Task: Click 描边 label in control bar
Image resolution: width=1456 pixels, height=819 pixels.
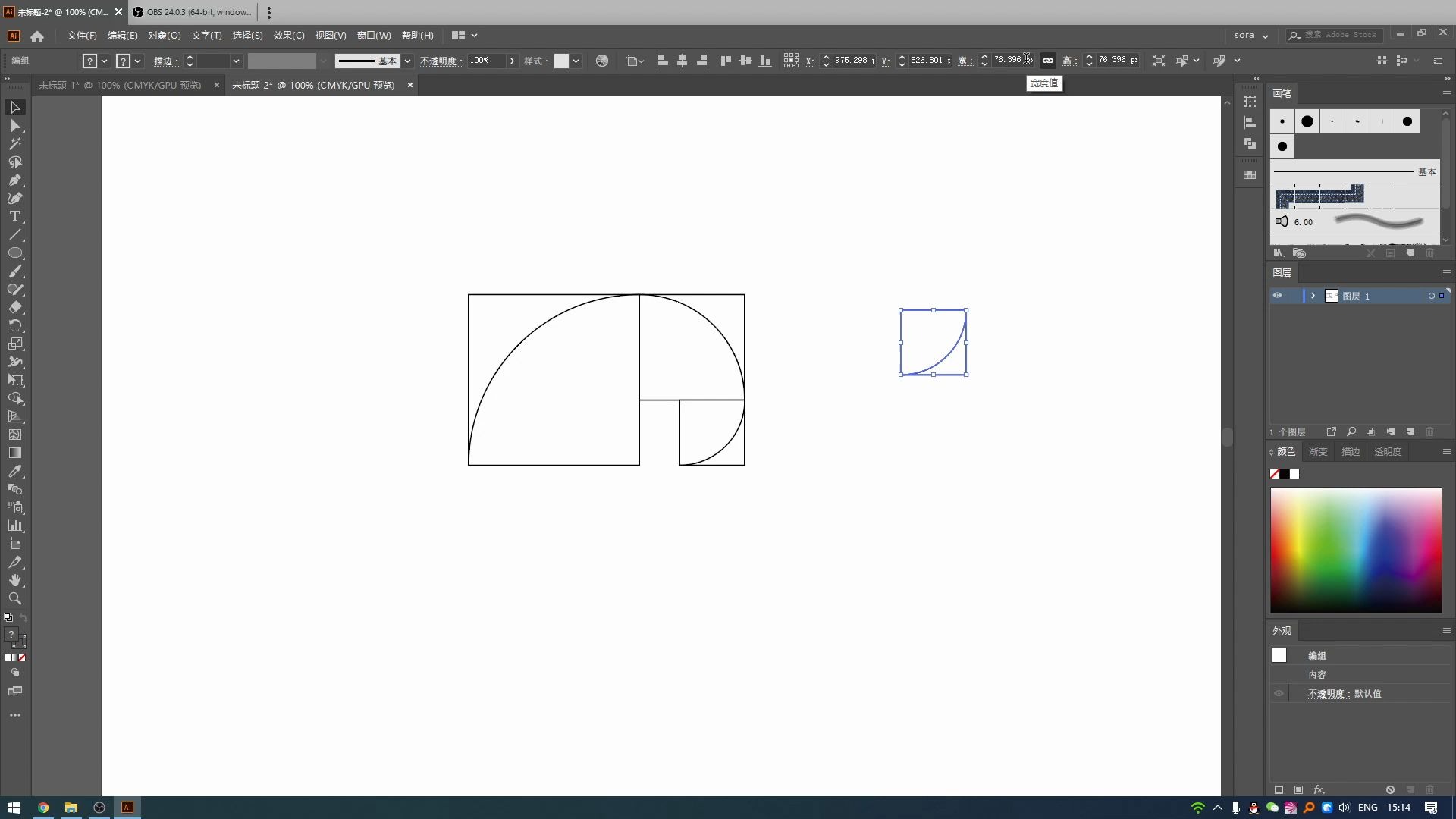Action: tap(165, 61)
